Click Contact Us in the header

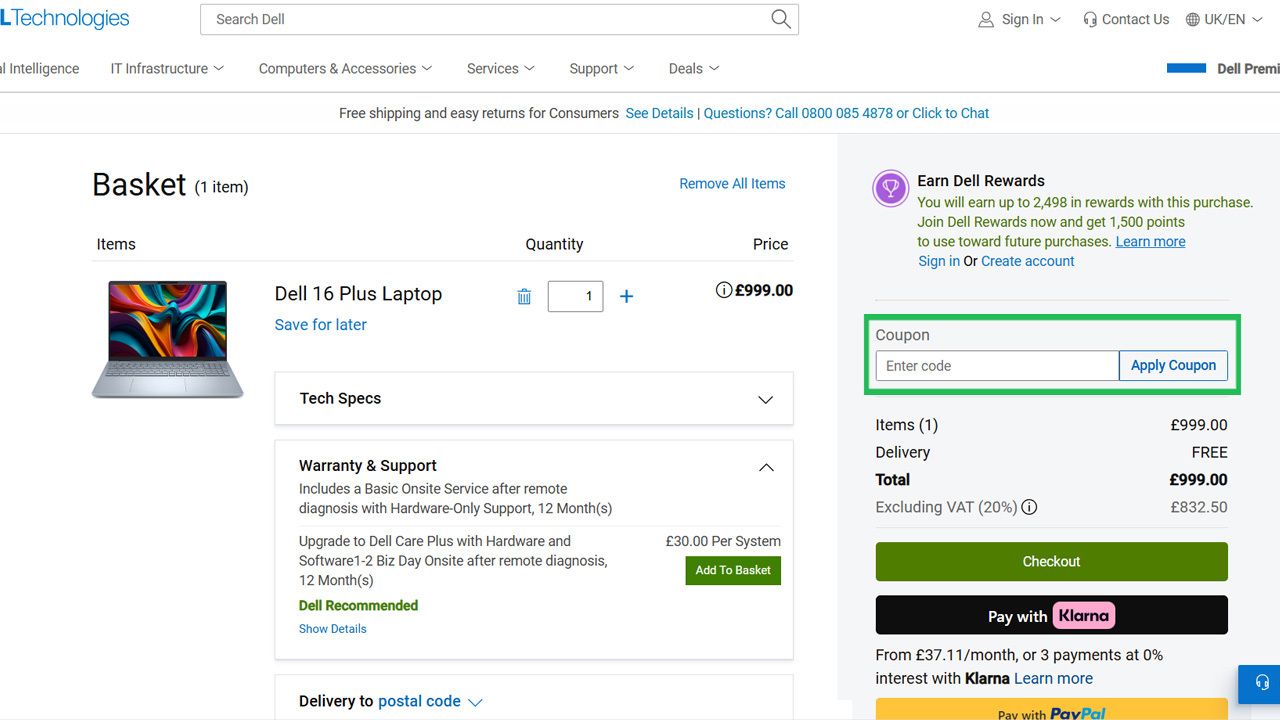tap(1125, 19)
